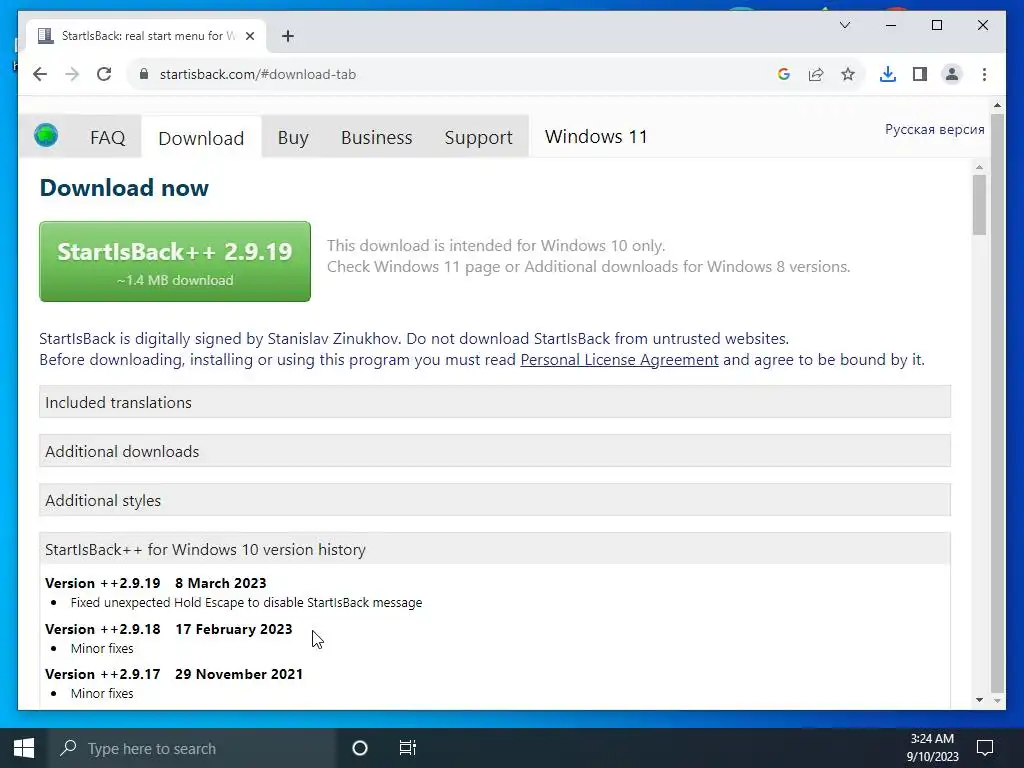
Task: Click the browser forward arrow
Action: [72, 74]
